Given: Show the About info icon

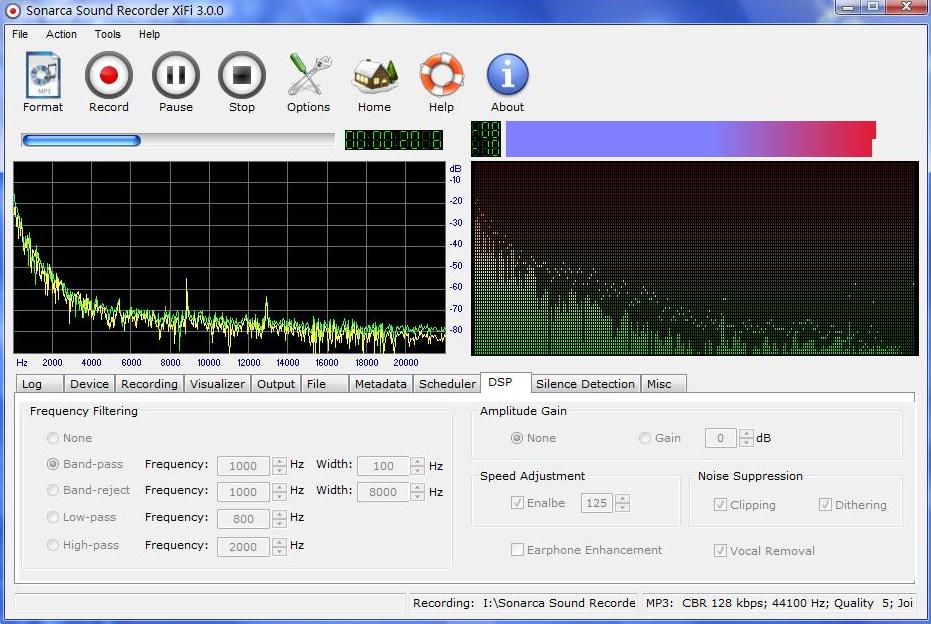Looking at the screenshot, I should pos(507,82).
